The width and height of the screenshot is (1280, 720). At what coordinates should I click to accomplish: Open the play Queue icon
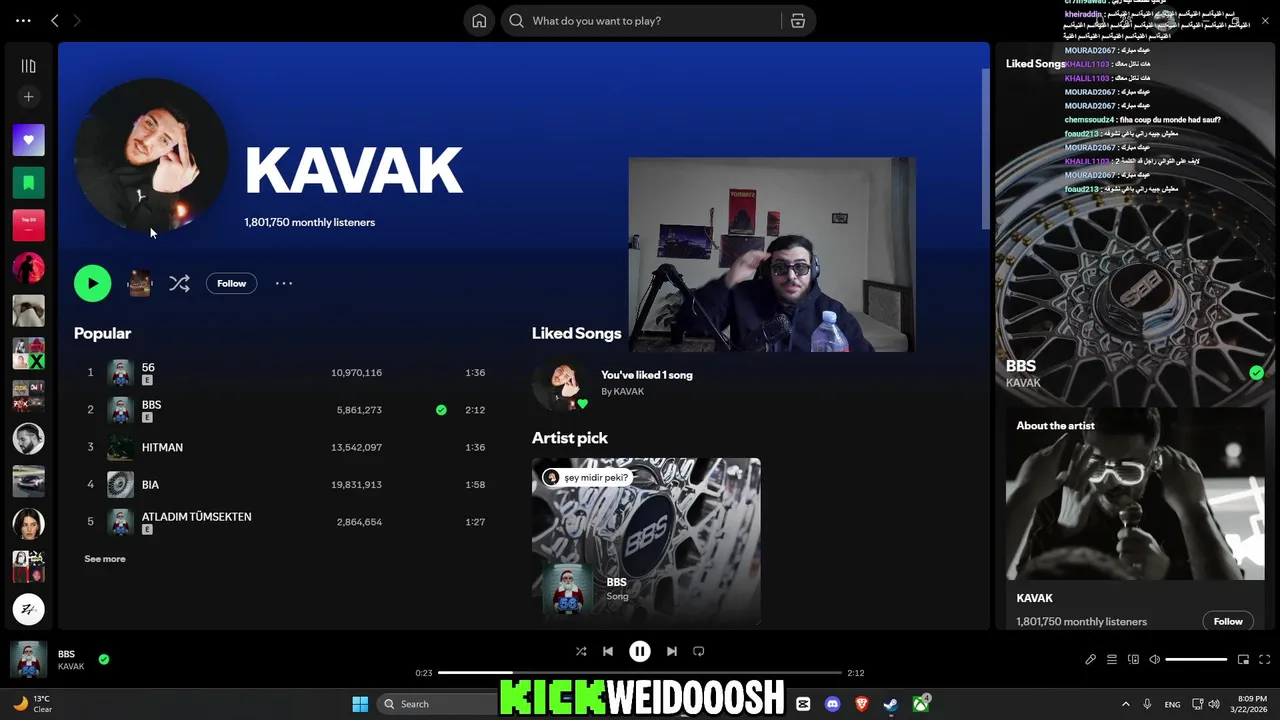(x=1112, y=660)
